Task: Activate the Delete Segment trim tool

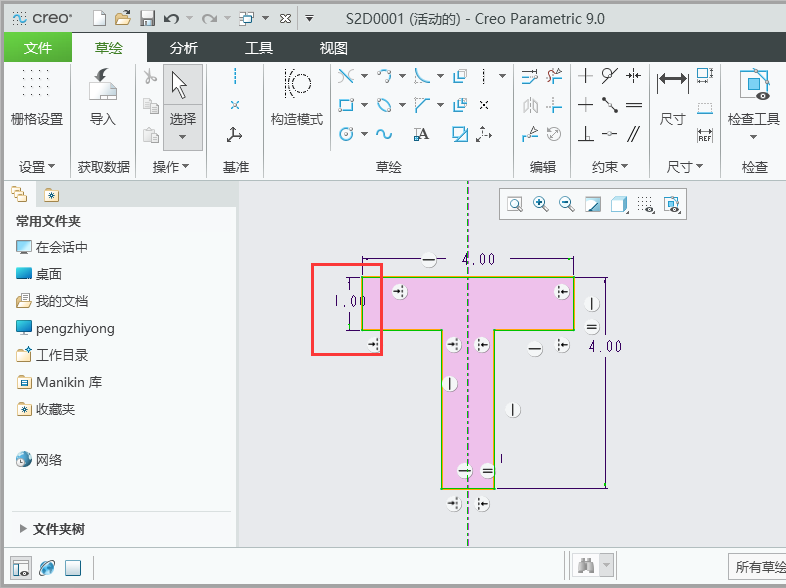Action: [554, 76]
